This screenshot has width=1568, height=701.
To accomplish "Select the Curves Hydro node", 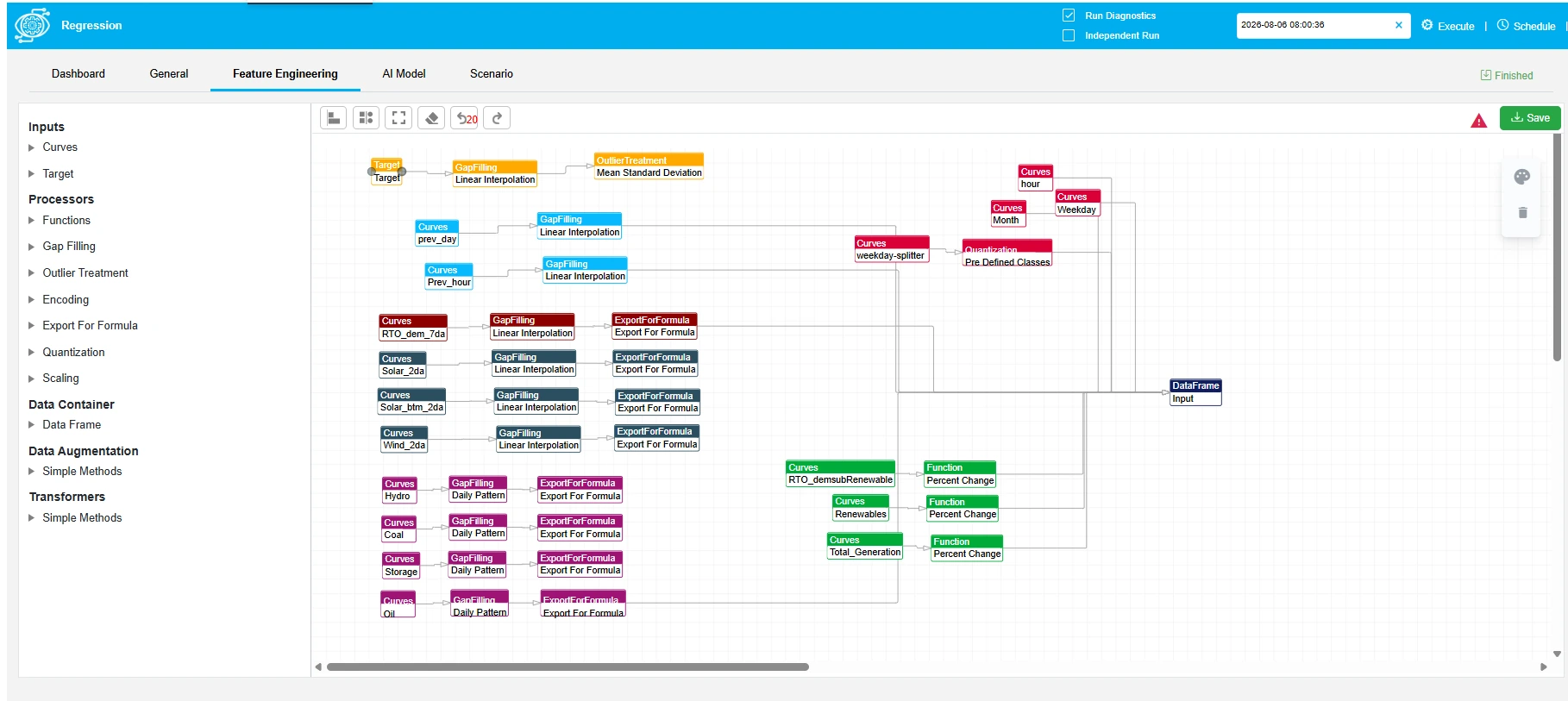I will [399, 490].
